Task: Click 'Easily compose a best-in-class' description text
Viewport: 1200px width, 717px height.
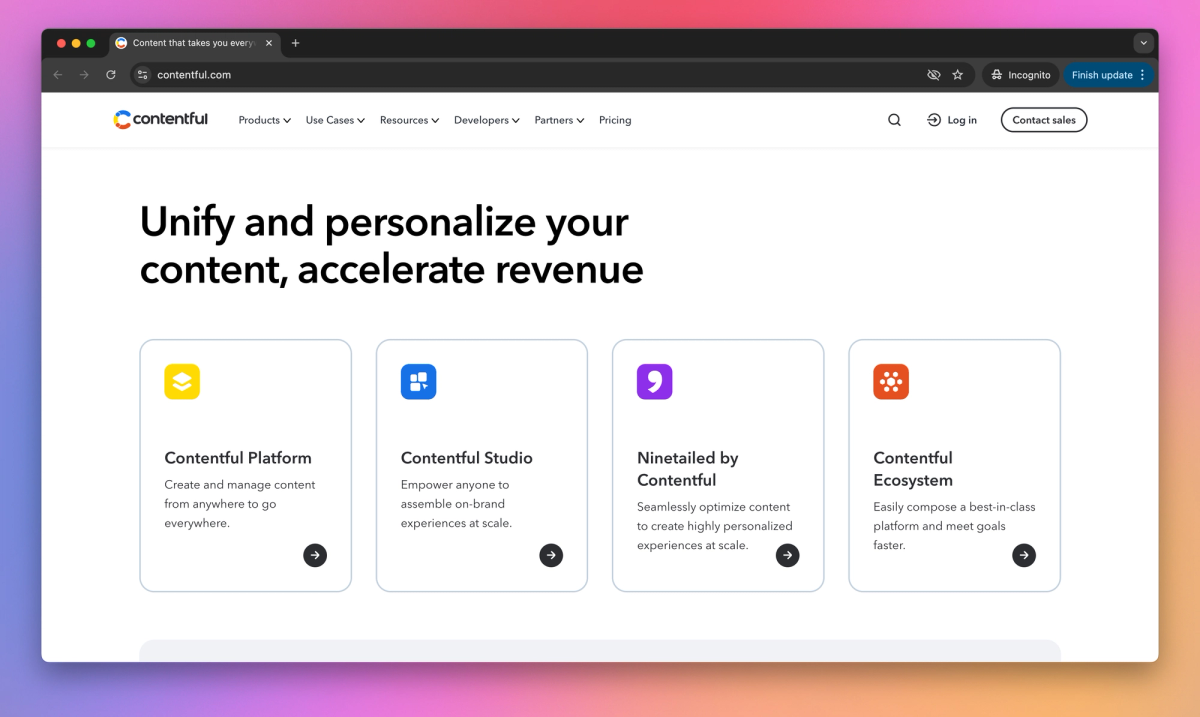Action: [x=954, y=526]
